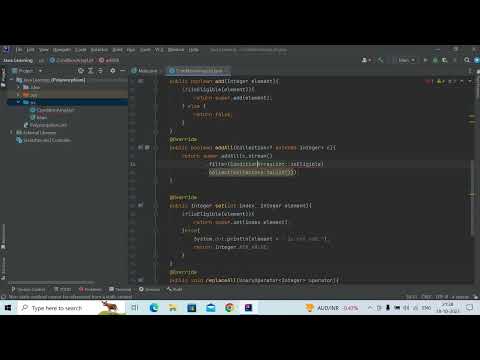The image size is (480, 360).
Task: Click addAll method breadcrumb
Action: 109,60
